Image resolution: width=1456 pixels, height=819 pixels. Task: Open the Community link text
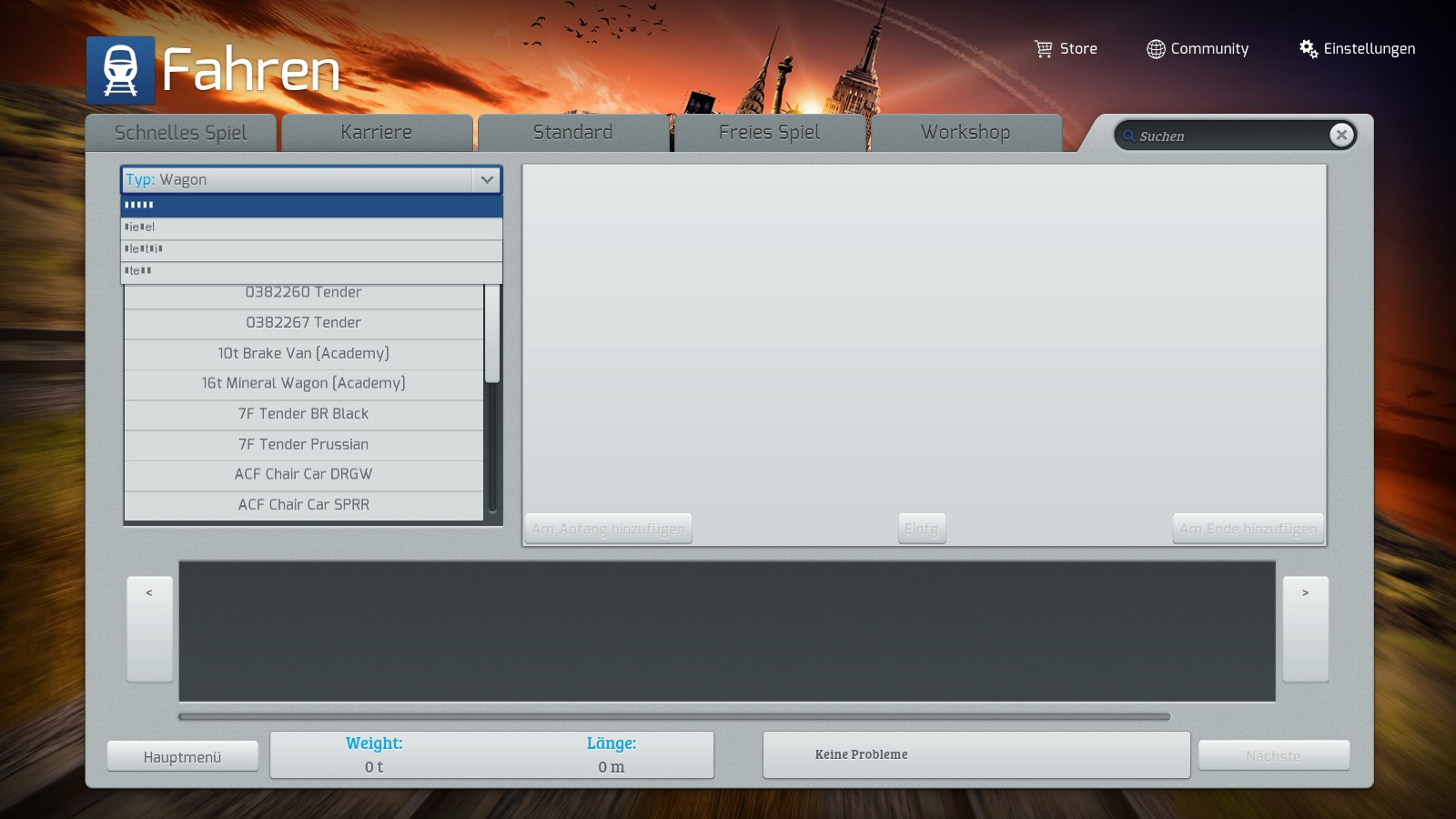click(x=1209, y=49)
